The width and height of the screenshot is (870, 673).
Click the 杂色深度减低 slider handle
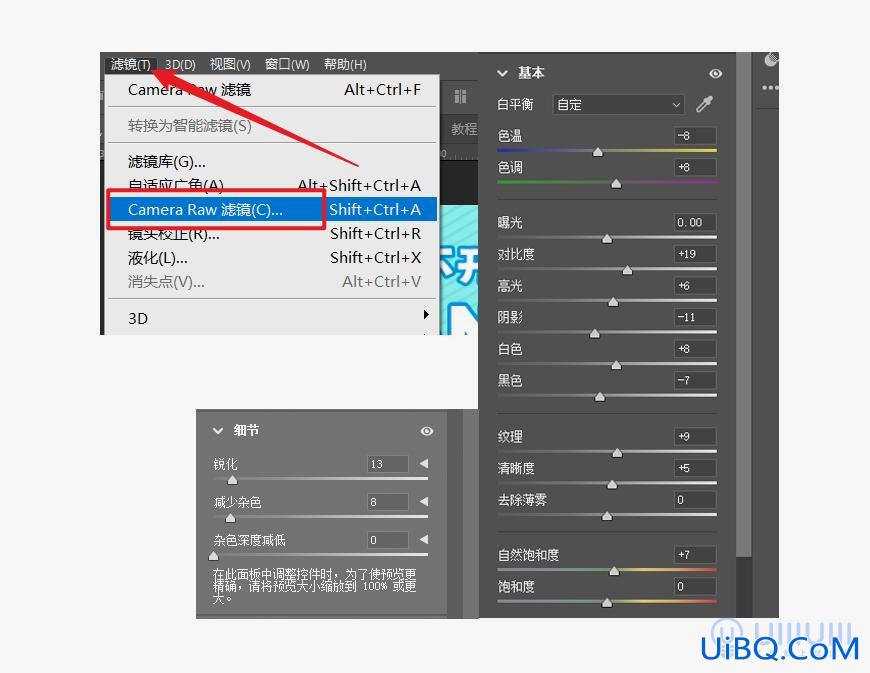point(214,555)
